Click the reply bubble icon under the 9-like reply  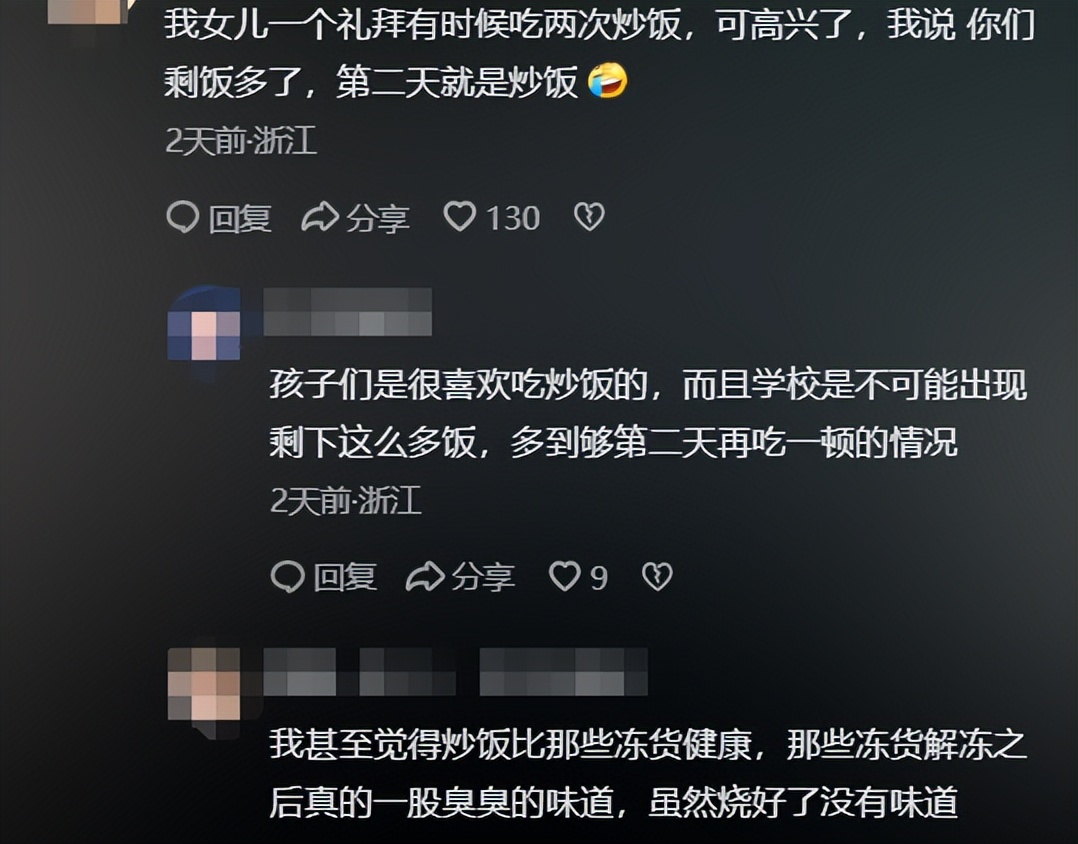(x=287, y=576)
